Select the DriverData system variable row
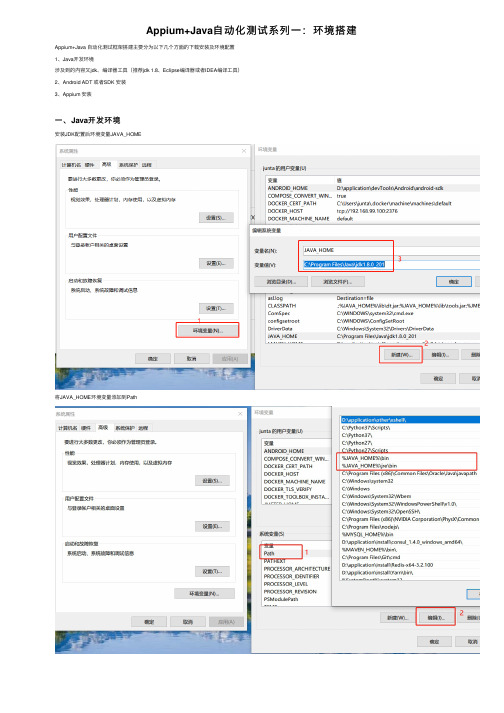This screenshot has width=504, height=713. [x=373, y=328]
